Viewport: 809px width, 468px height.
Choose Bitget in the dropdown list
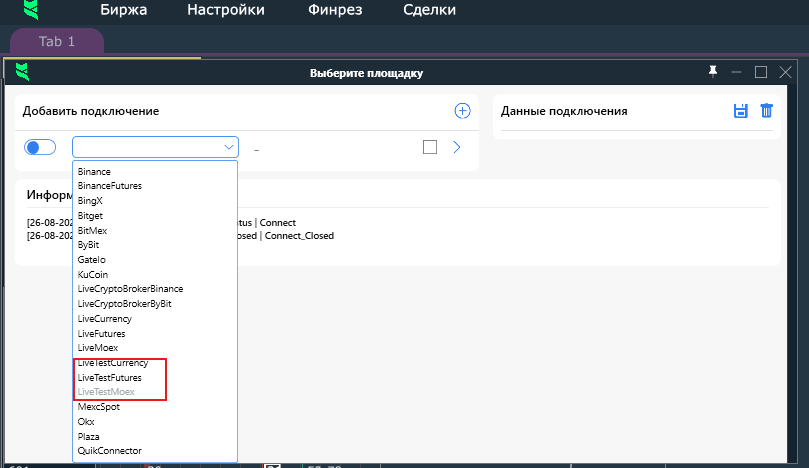(x=90, y=216)
